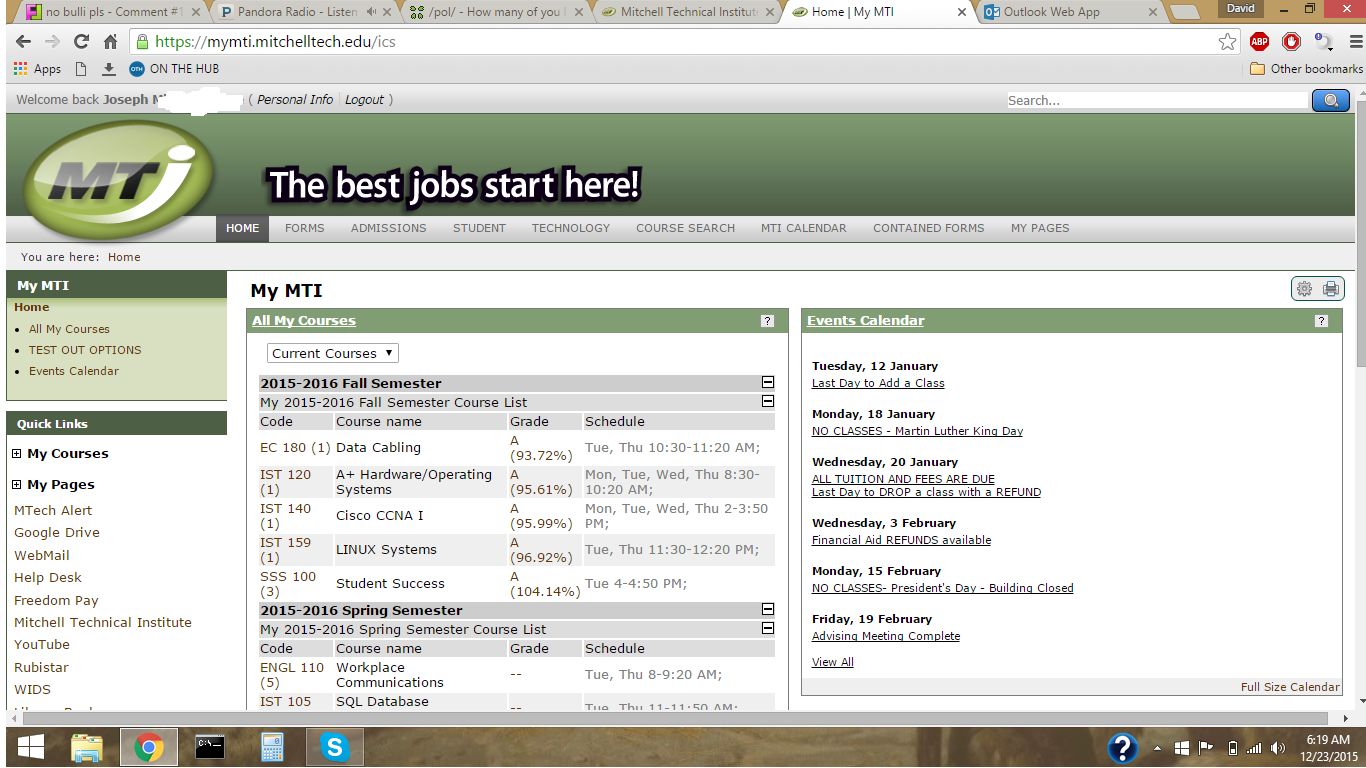1366x768 pixels.
Task: Bookmark page with star icon
Action: [1227, 42]
